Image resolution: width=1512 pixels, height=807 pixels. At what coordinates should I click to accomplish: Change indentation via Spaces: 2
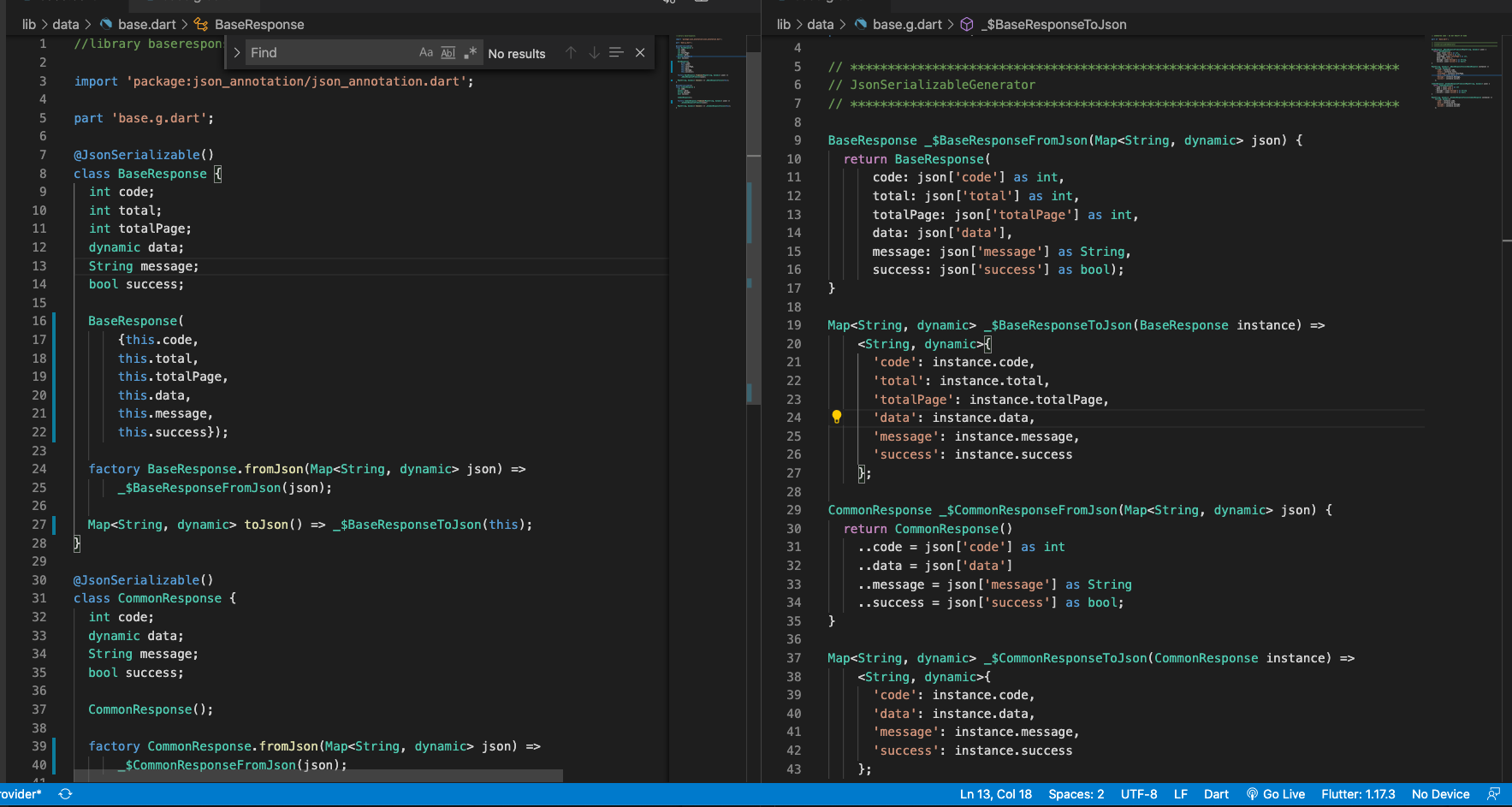click(x=1076, y=794)
